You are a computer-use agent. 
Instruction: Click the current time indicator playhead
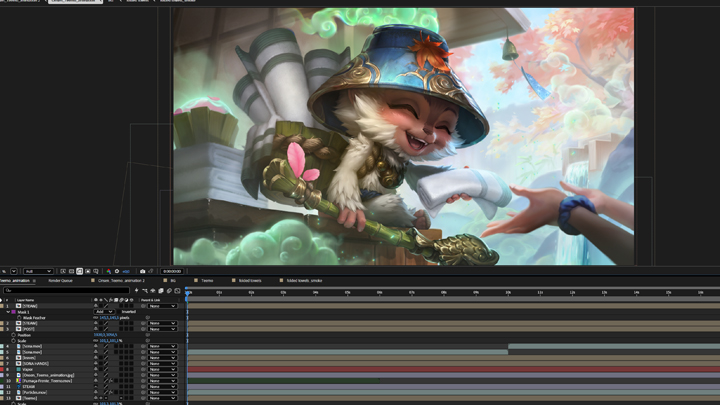[x=187, y=293]
